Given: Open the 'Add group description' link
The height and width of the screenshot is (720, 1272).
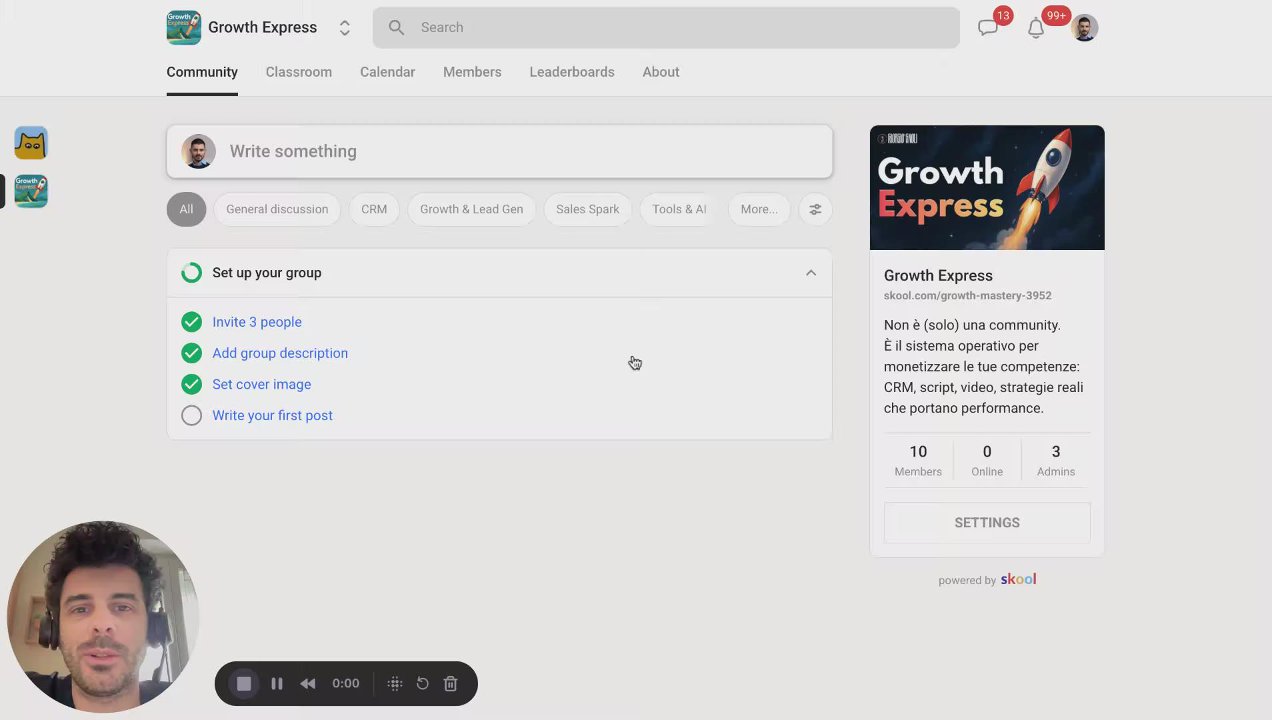Looking at the screenshot, I should tap(280, 353).
